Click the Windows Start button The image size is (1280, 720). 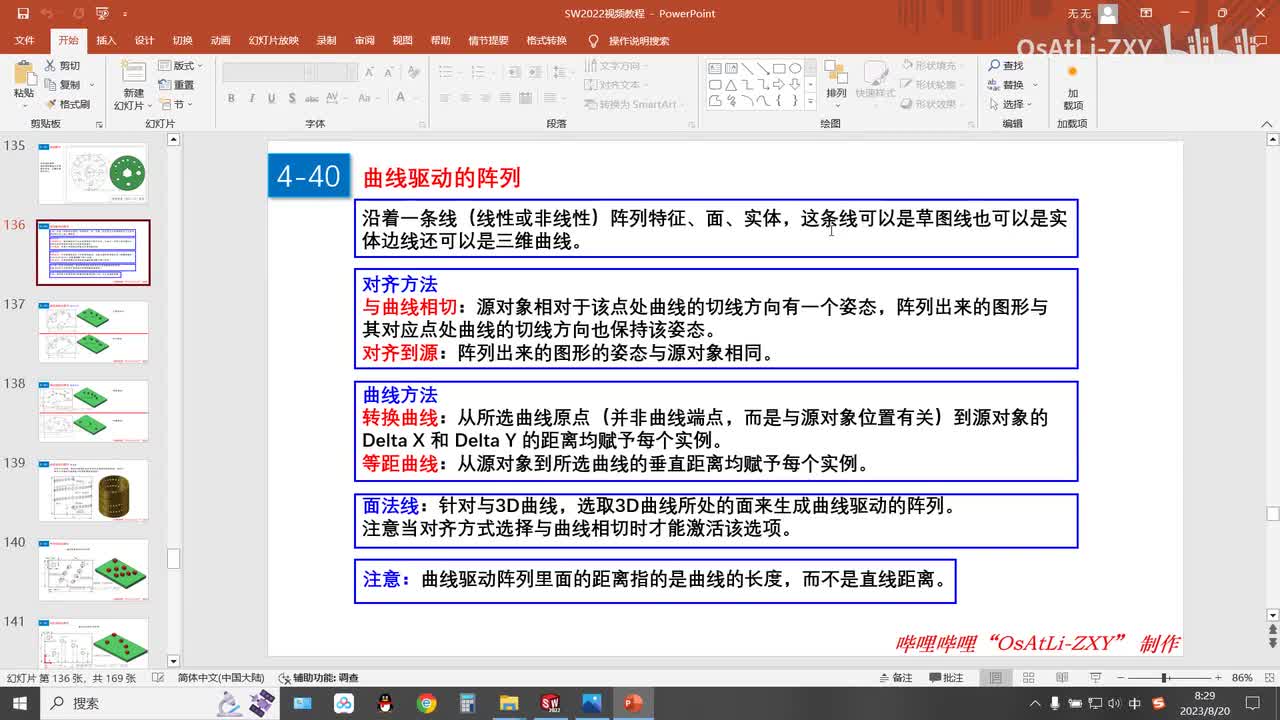[x=20, y=703]
